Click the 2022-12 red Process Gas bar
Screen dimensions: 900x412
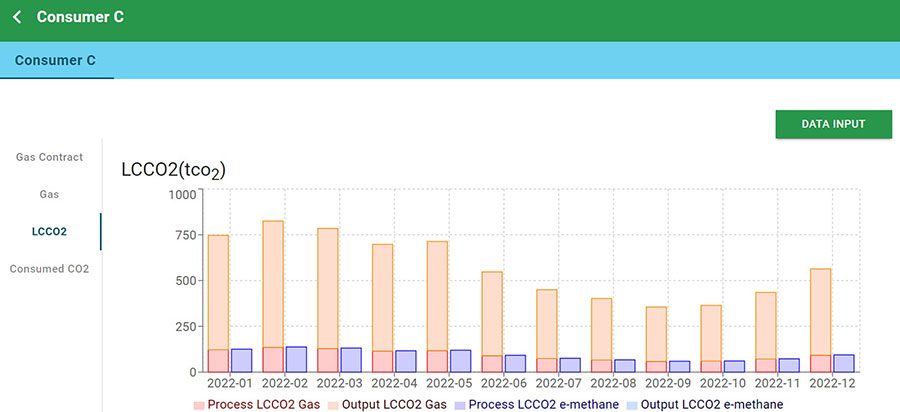click(x=820, y=364)
